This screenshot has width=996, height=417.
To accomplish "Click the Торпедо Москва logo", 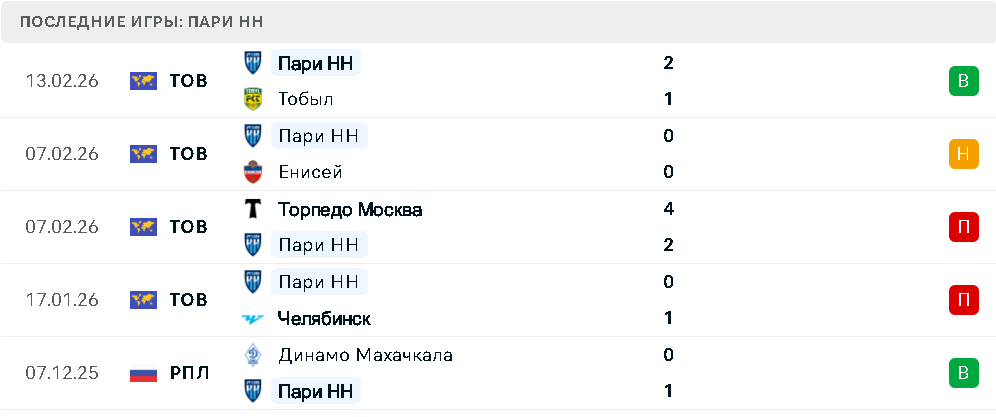I will click(253, 209).
